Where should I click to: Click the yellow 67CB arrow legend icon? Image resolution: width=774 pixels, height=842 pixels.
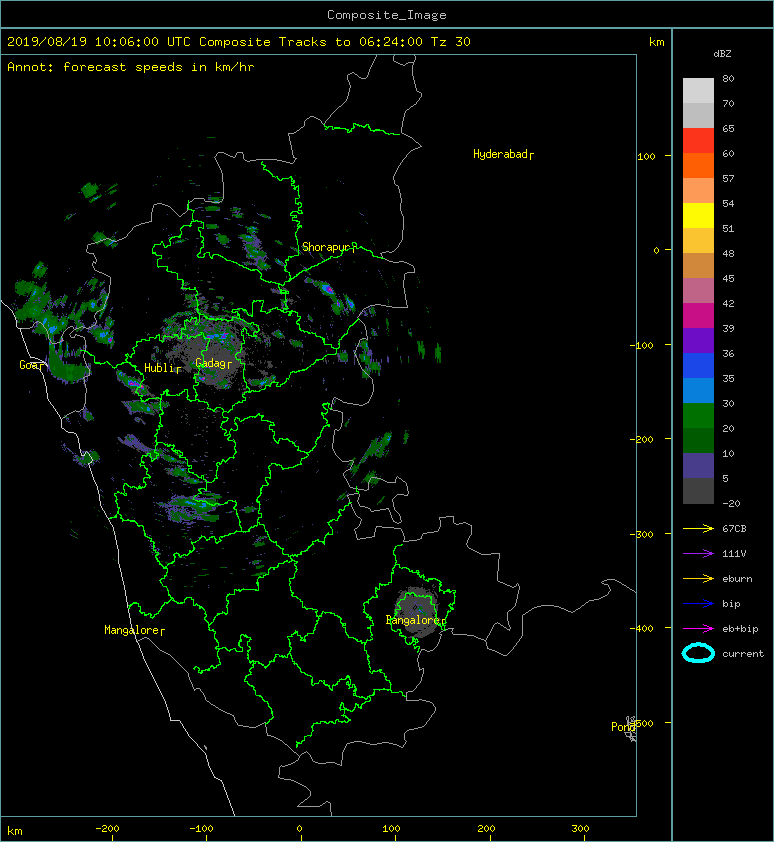pos(698,529)
